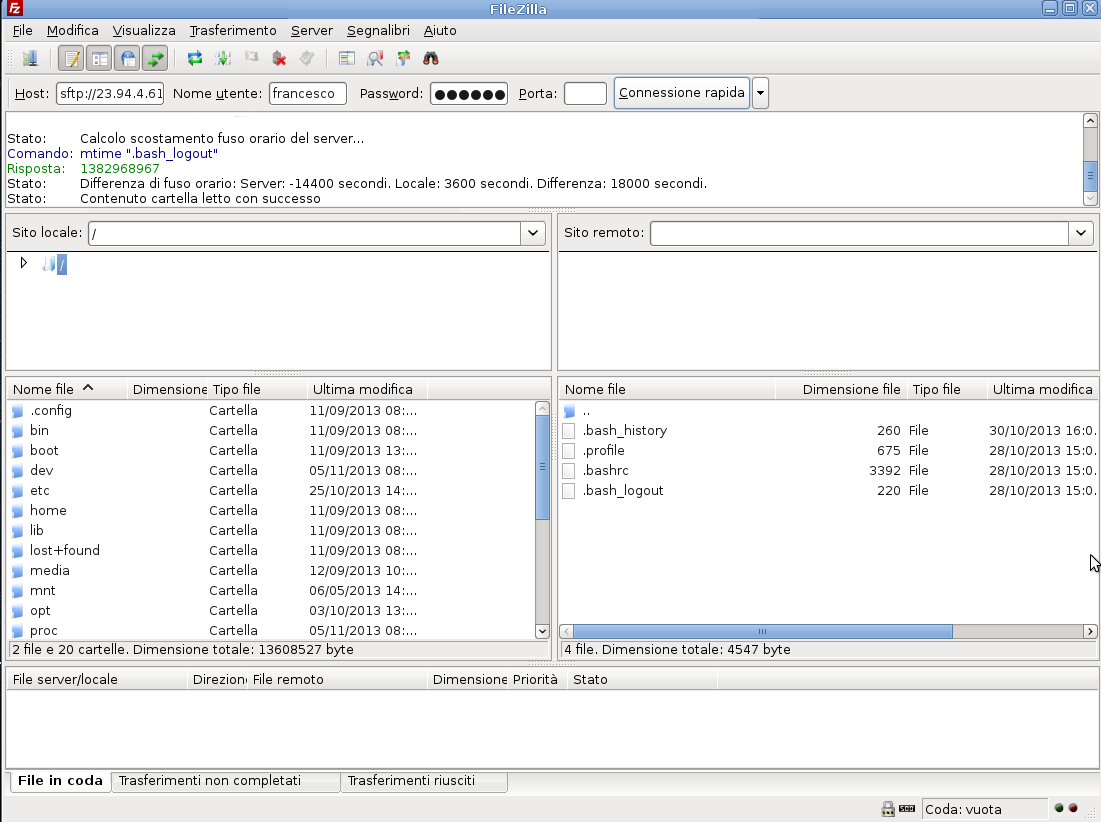Open the Server menu

312,30
